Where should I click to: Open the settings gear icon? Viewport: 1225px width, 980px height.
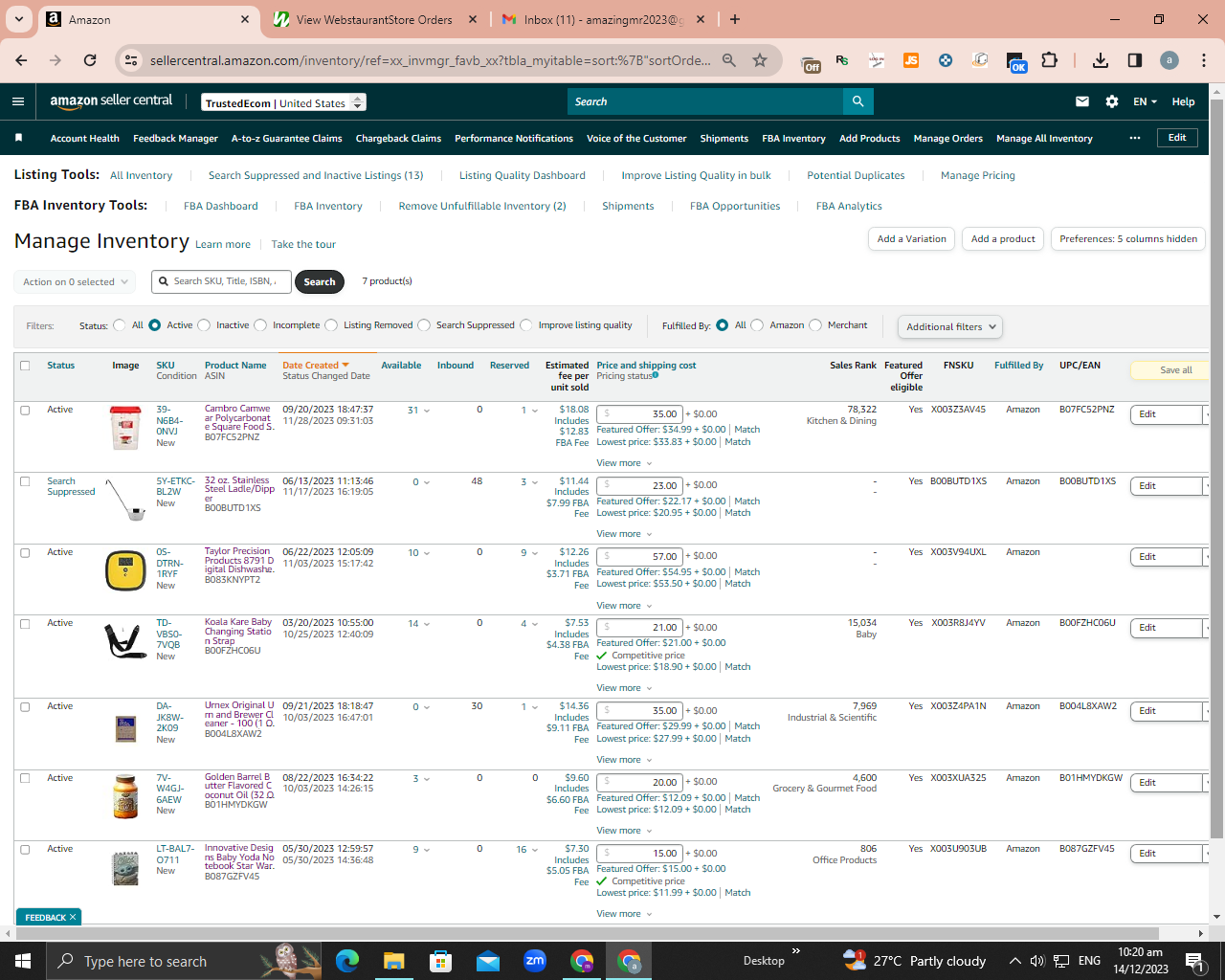(x=1112, y=101)
